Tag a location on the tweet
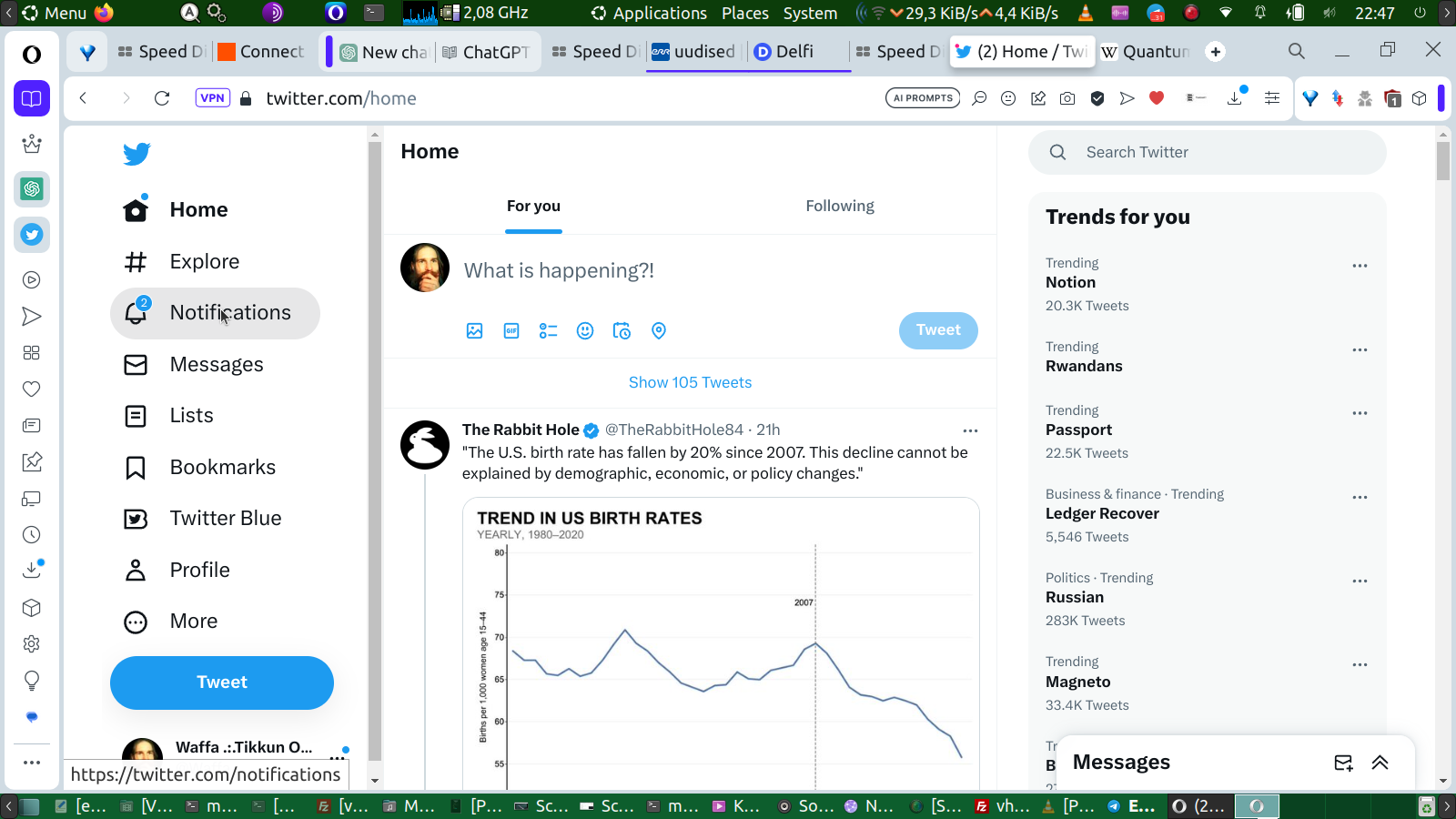Viewport: 1456px width, 819px height. click(659, 331)
